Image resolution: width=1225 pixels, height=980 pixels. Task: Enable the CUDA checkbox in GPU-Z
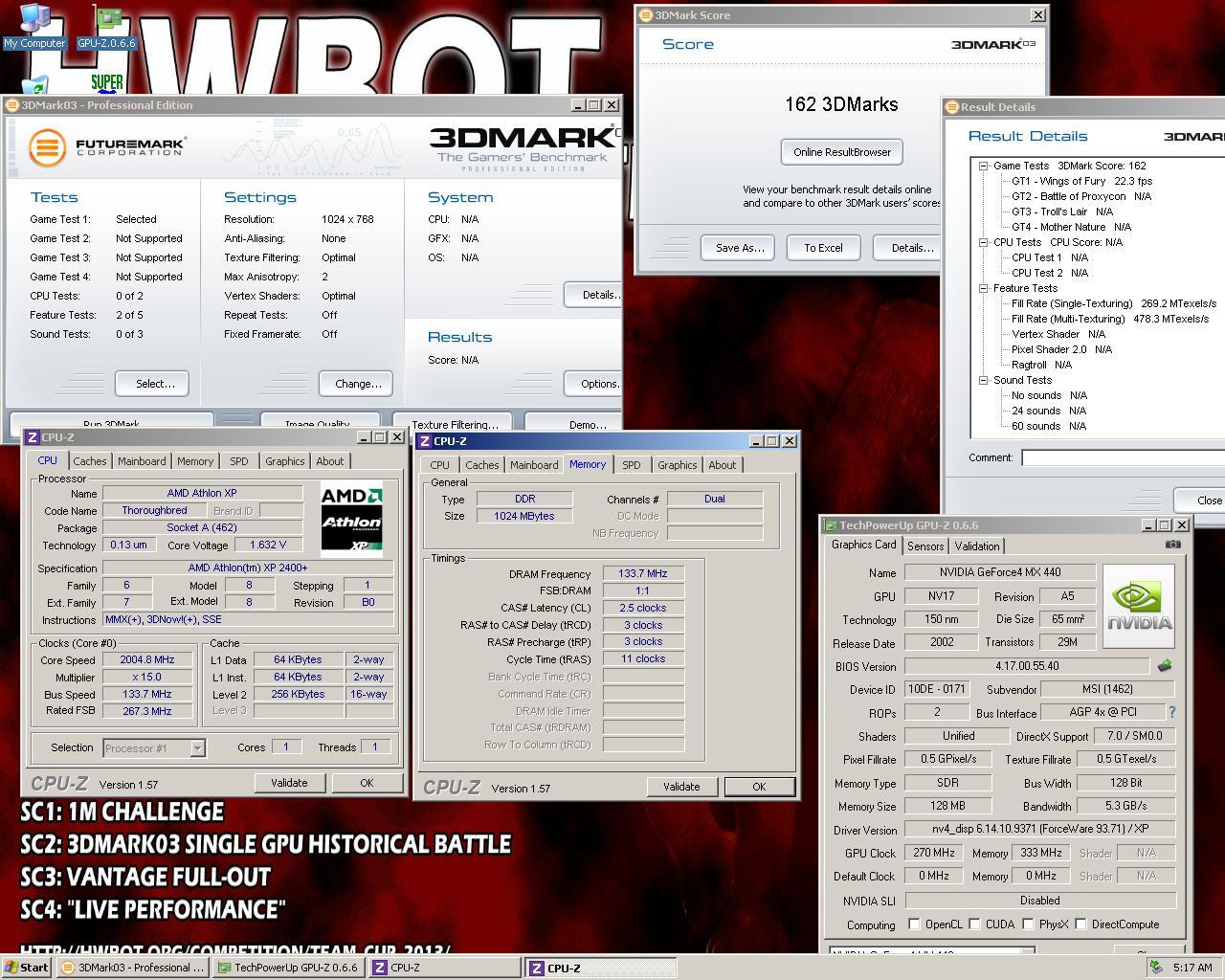point(974,924)
